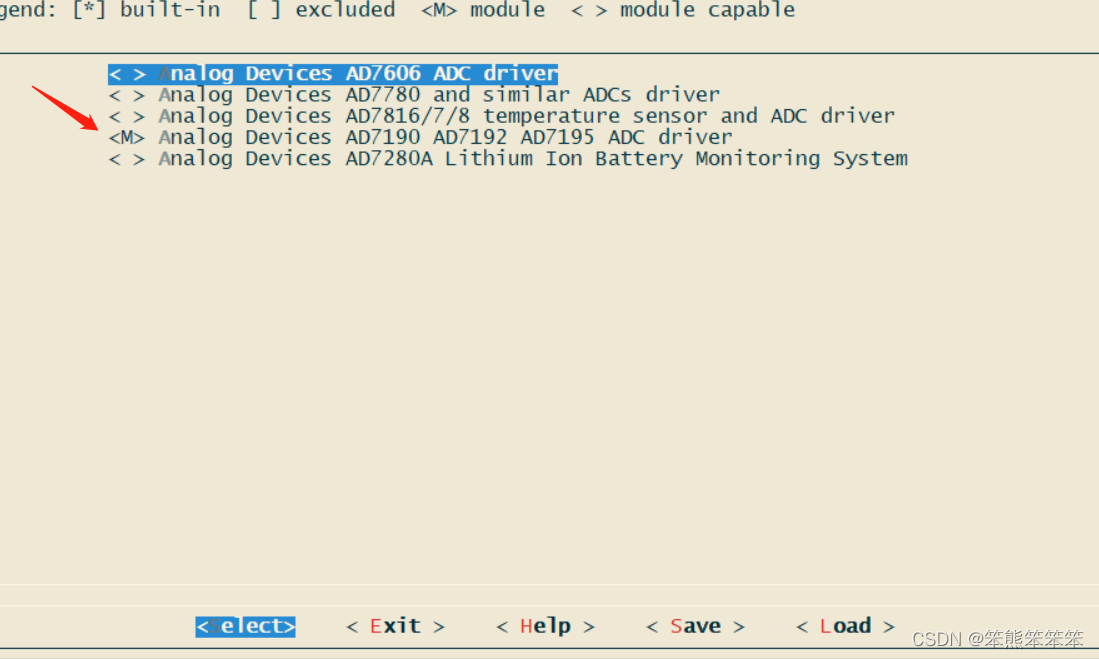Toggle AD7816/7/8 temperature sensor driver state
1099x659 pixels.
(x=126, y=115)
